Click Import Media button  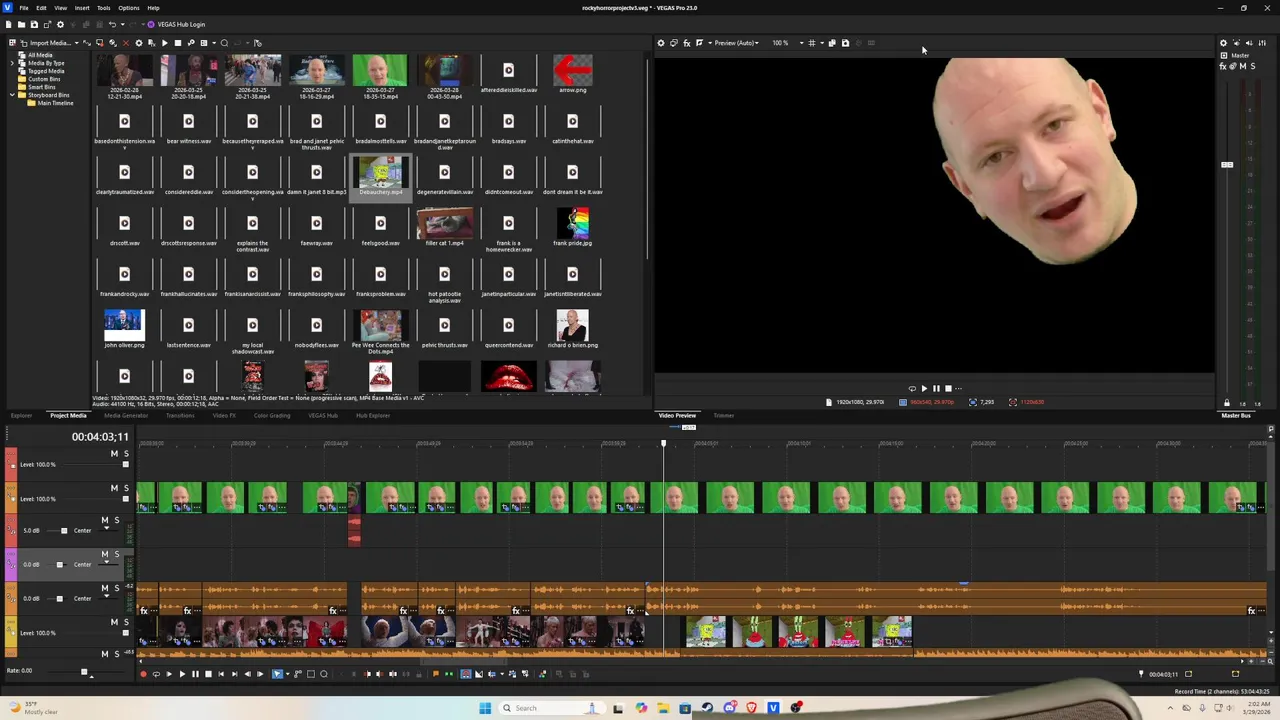point(45,43)
